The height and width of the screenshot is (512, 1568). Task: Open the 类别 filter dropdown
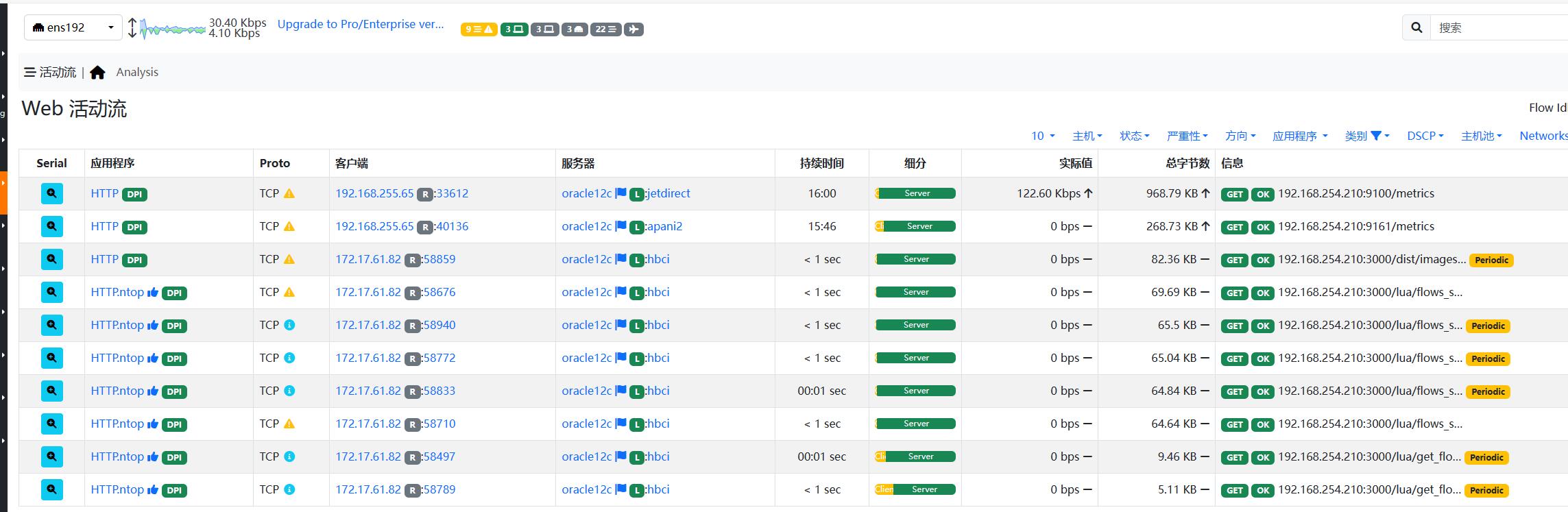[1367, 136]
